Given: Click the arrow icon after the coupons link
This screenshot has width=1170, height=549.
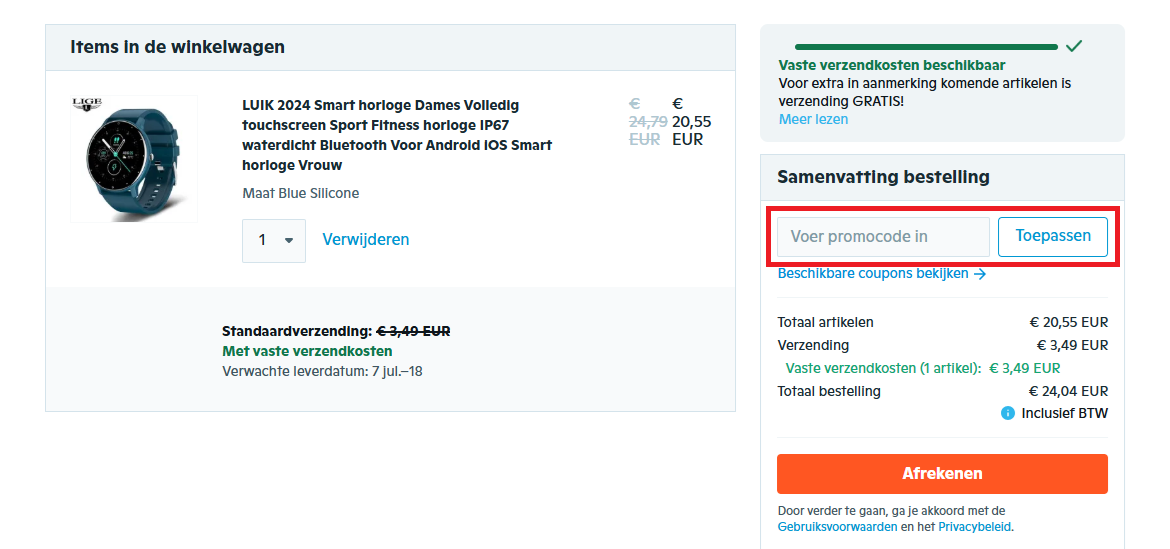Looking at the screenshot, I should (980, 274).
